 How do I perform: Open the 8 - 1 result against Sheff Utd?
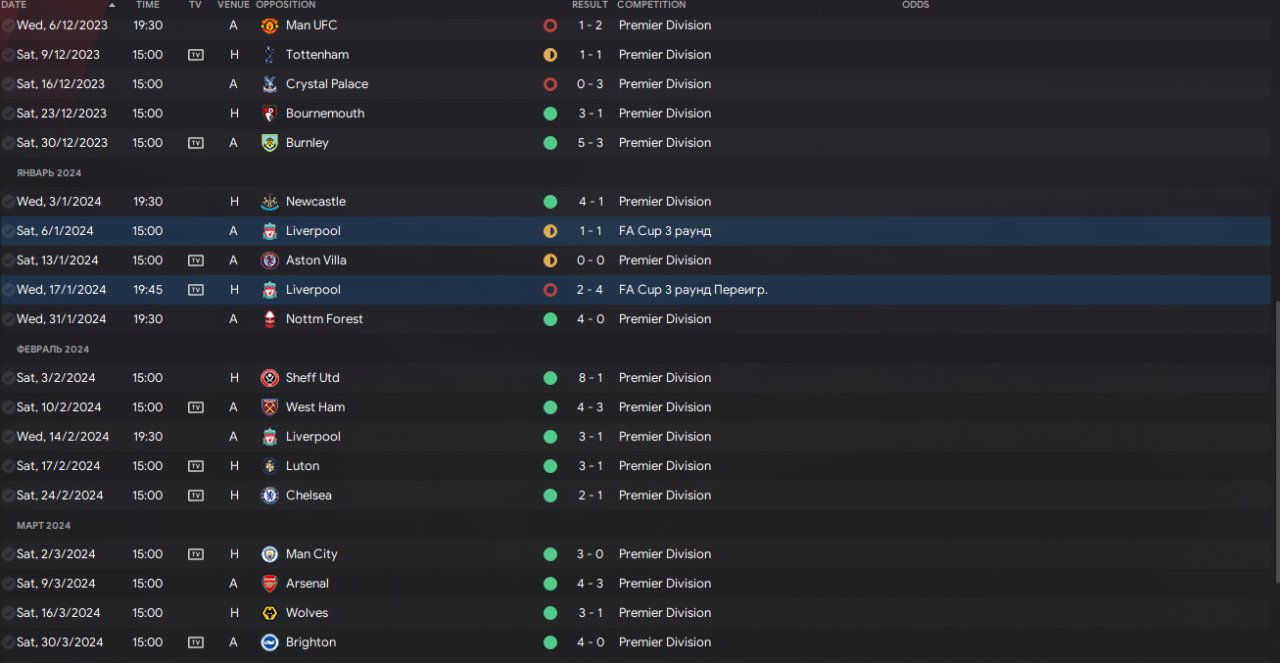click(x=589, y=378)
